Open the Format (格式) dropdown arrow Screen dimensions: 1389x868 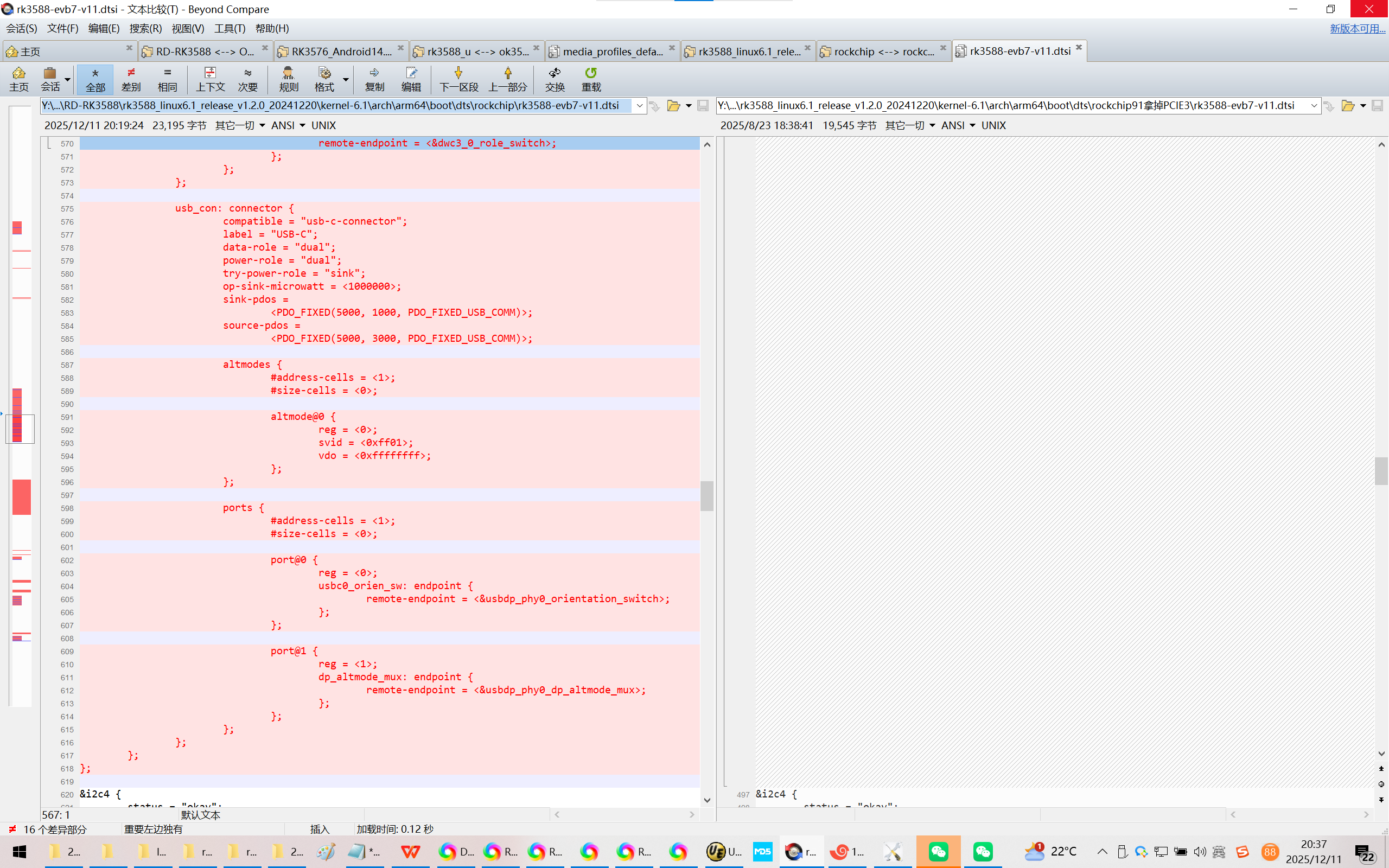[346, 80]
